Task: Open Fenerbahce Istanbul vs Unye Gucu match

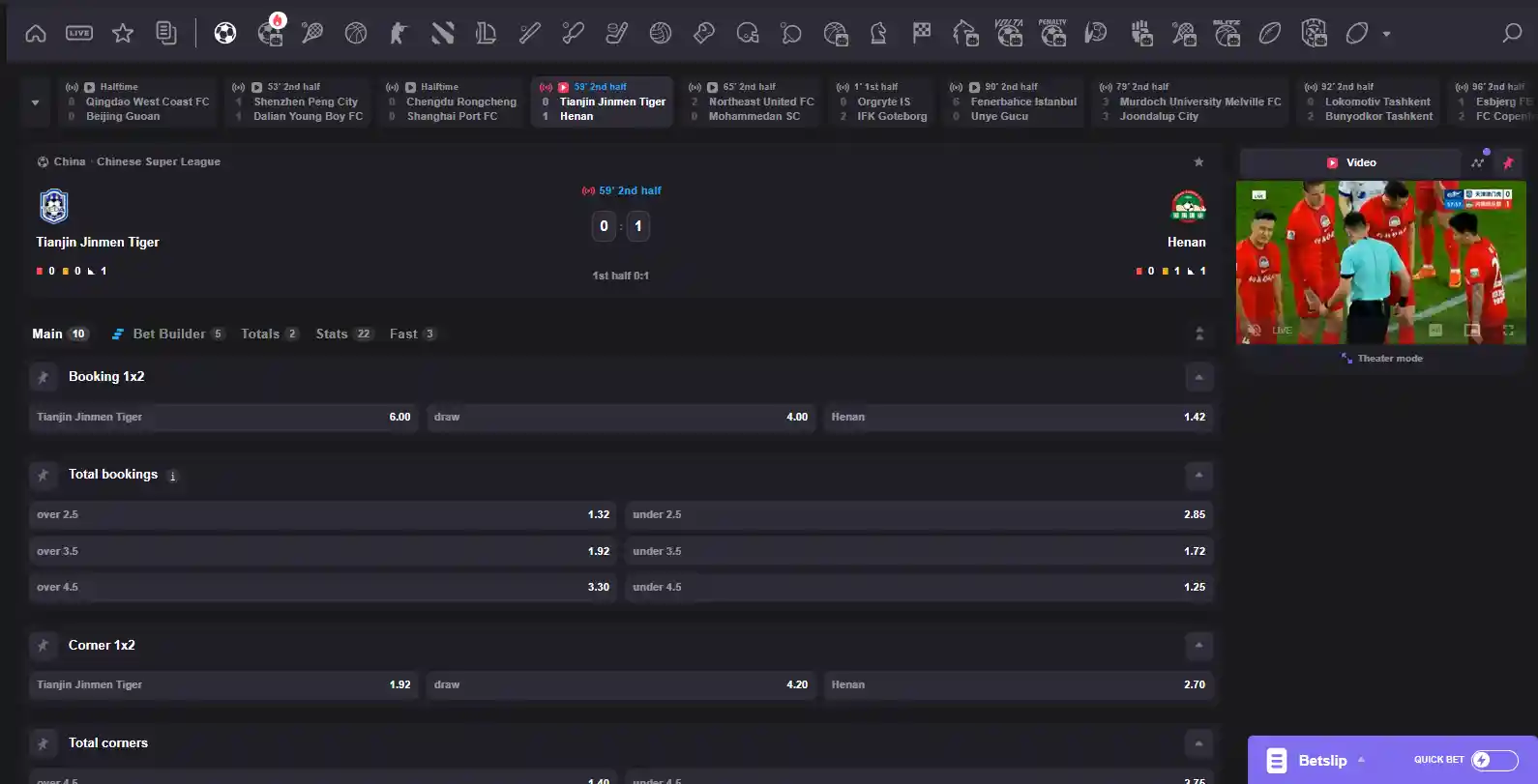Action: pos(1014,102)
